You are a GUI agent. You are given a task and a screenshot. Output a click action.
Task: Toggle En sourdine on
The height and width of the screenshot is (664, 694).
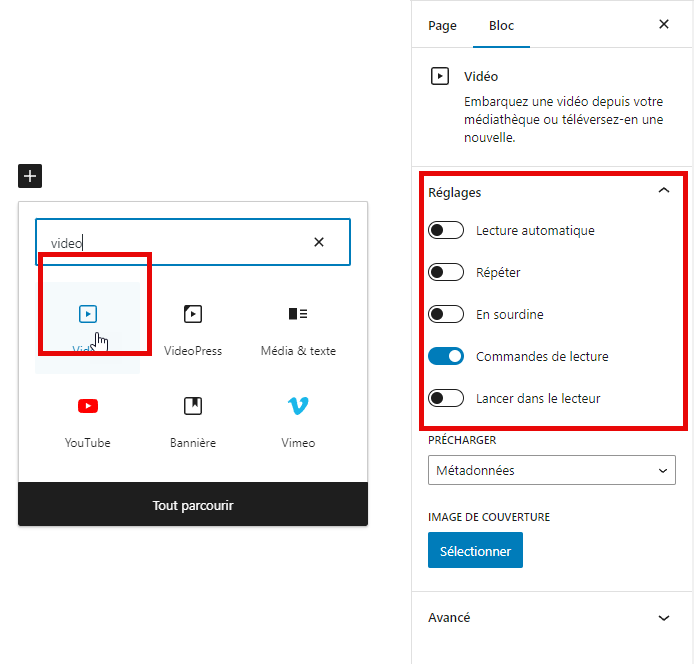(446, 315)
